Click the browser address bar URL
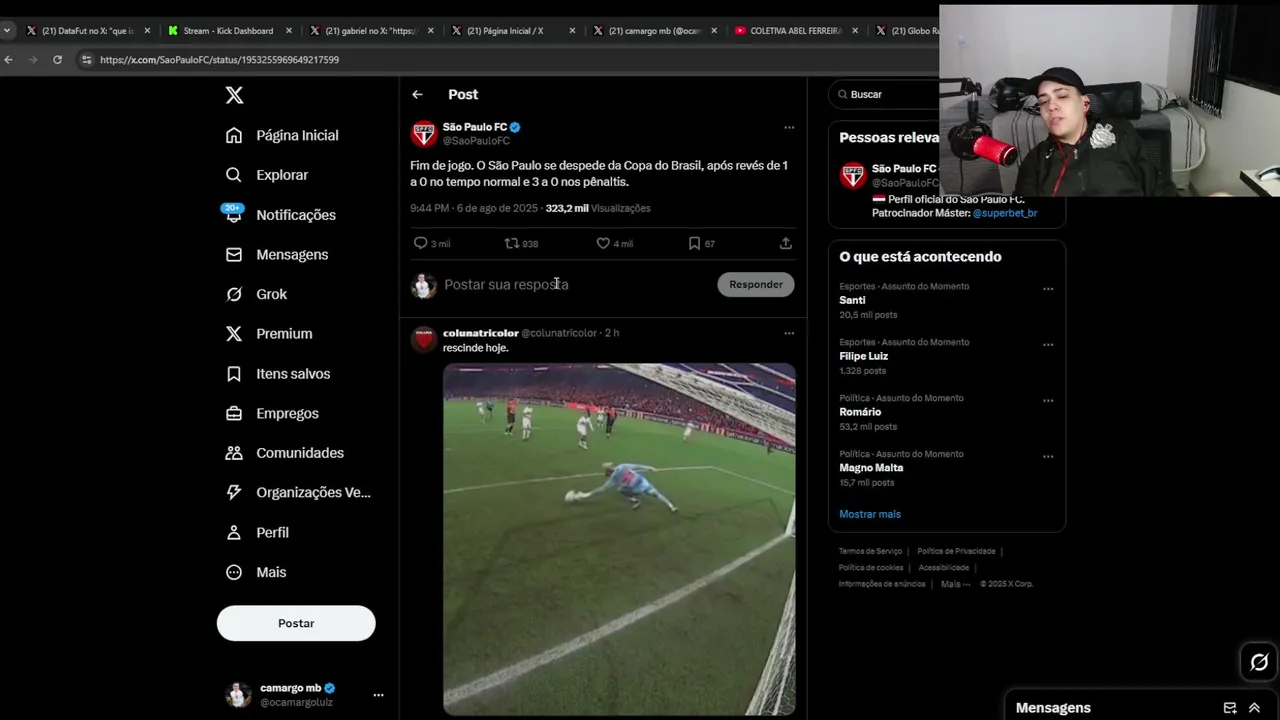The image size is (1280, 720). point(219,60)
